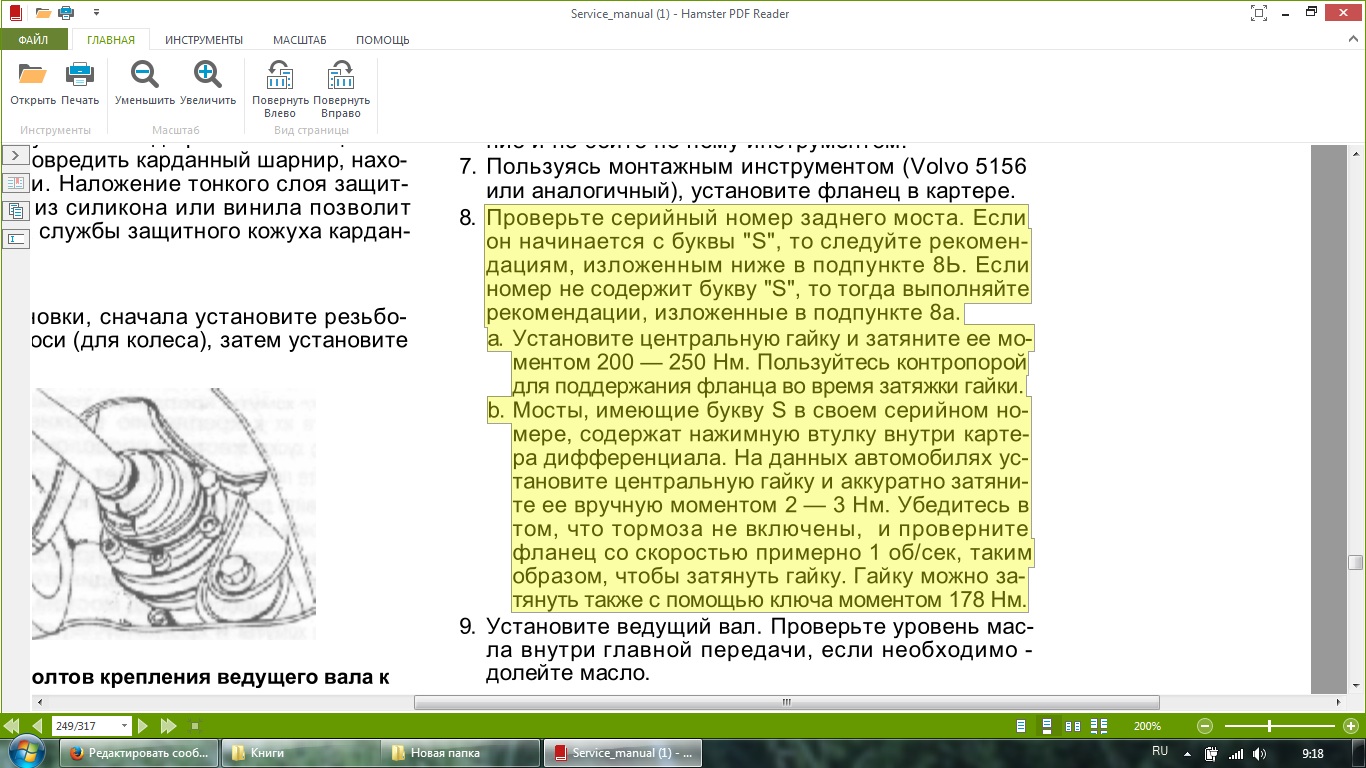Screen dimensions: 1366x768
Task: Switch to single page view mode
Action: click(x=1021, y=726)
